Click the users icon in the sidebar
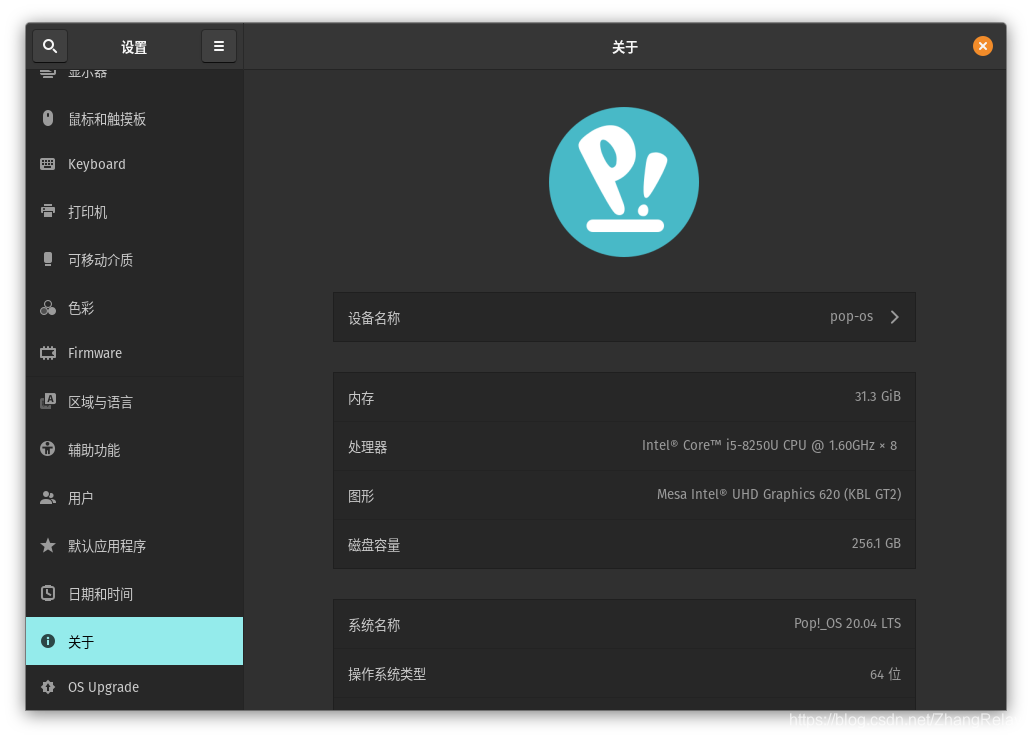Image resolution: width=1032 pixels, height=739 pixels. pos(48,497)
